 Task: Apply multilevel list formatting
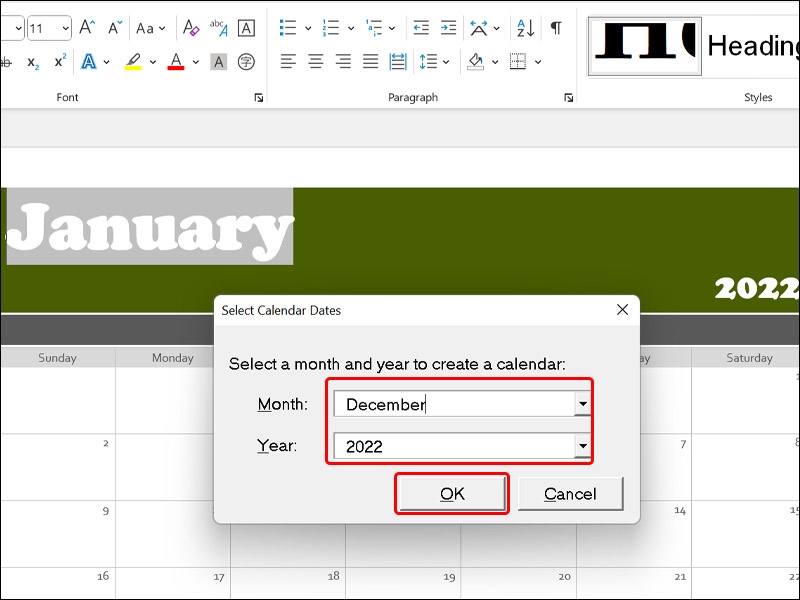(x=373, y=28)
